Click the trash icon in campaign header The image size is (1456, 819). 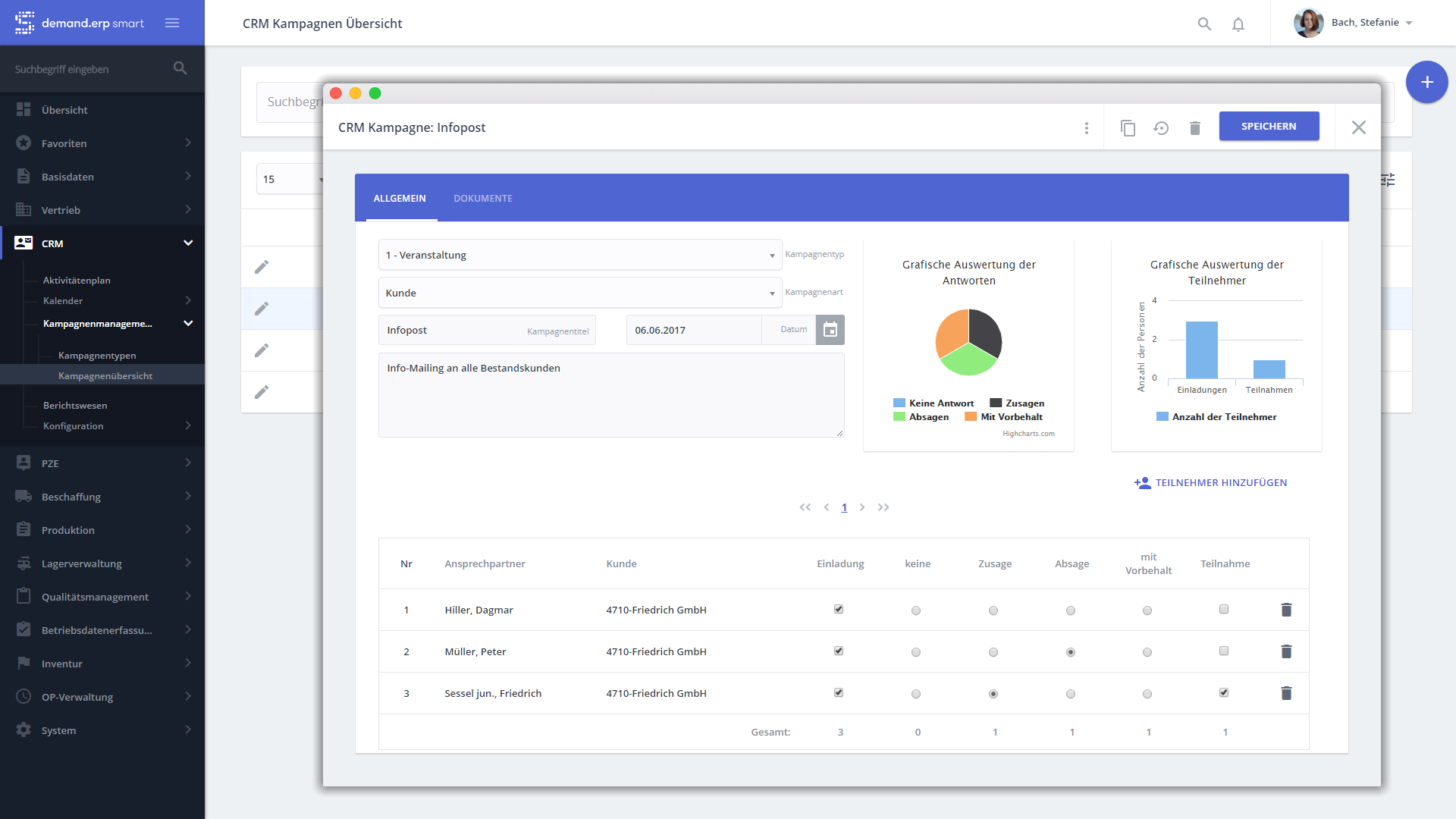point(1195,128)
